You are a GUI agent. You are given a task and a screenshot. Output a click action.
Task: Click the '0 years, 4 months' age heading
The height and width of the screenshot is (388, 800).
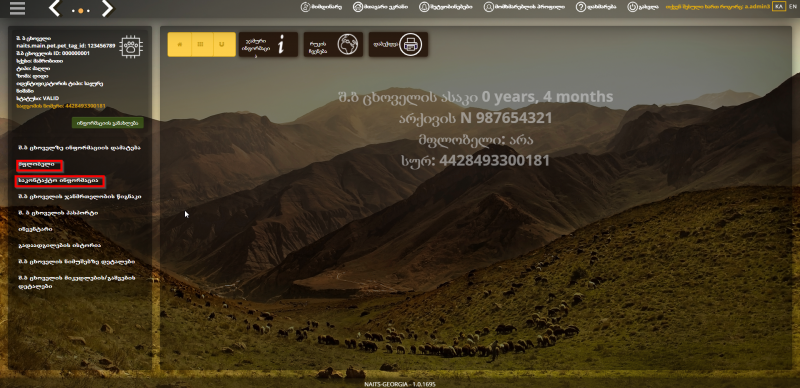[x=476, y=96]
